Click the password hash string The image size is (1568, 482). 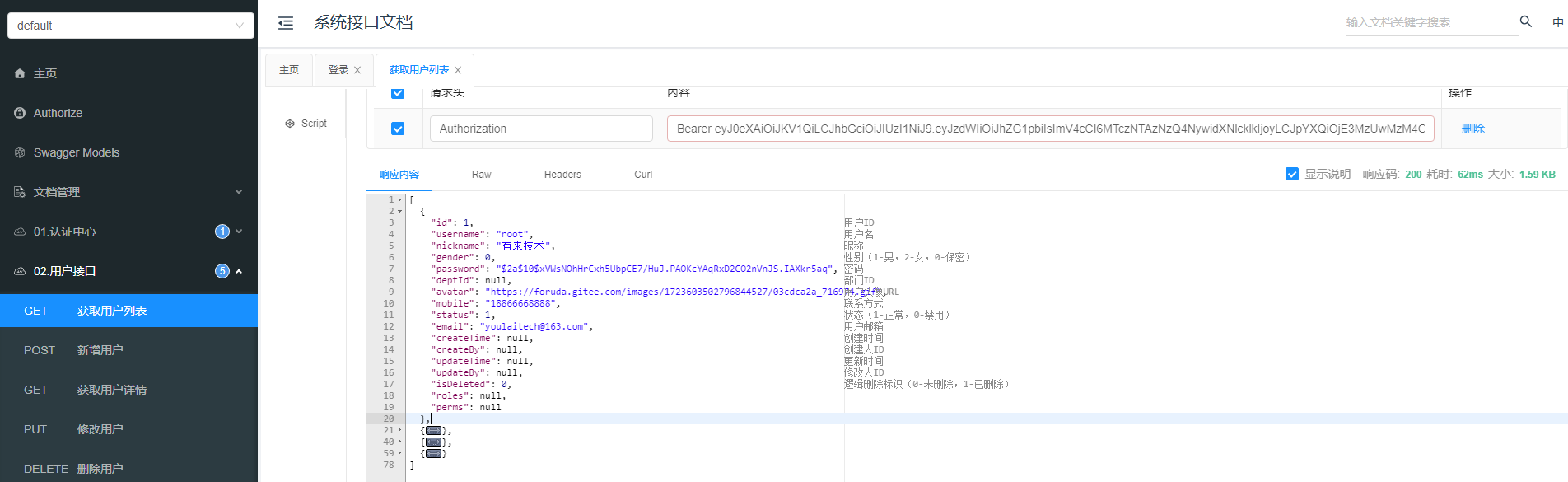[x=666, y=269]
